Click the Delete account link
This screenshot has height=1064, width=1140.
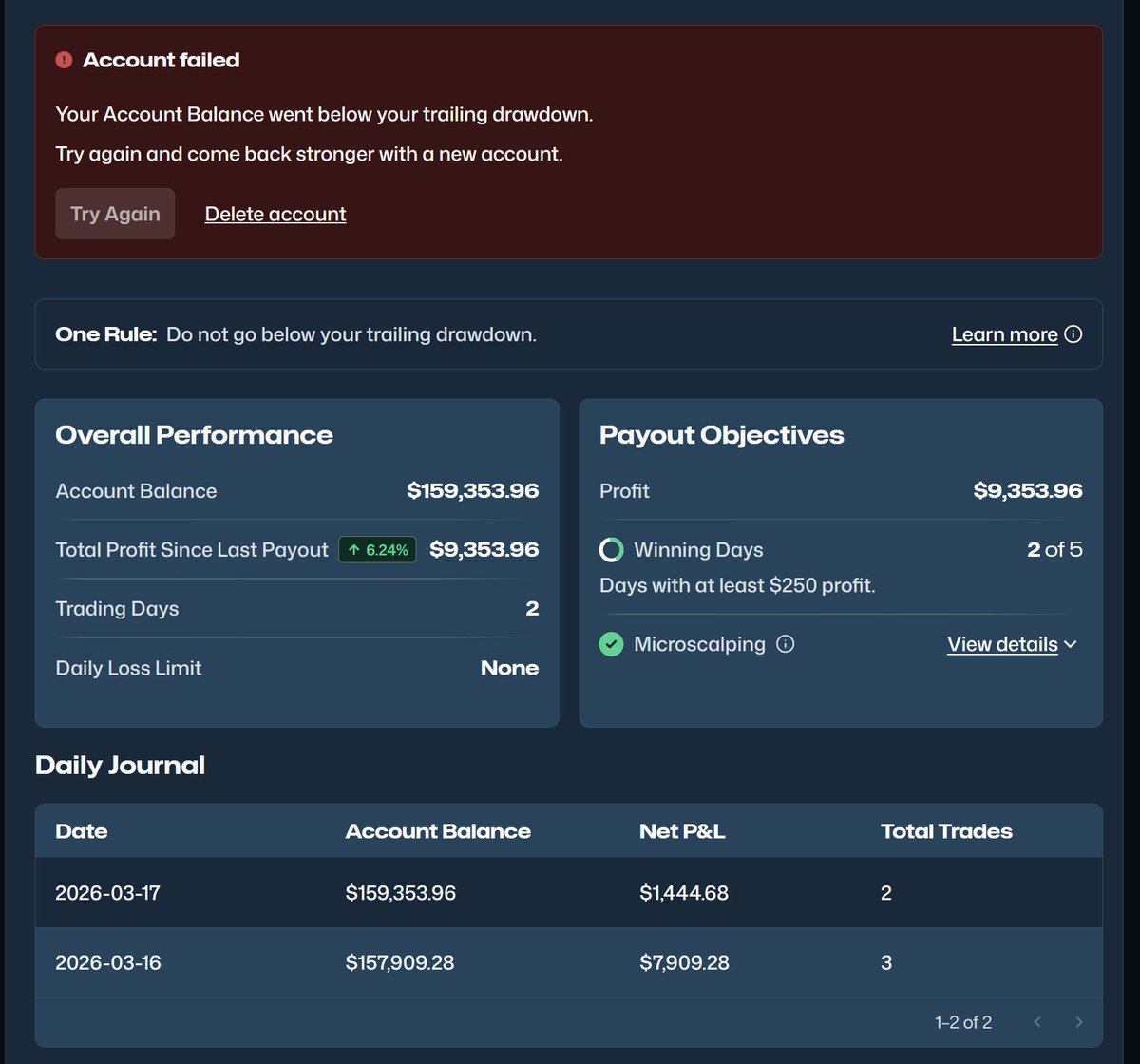pyautogui.click(x=275, y=214)
